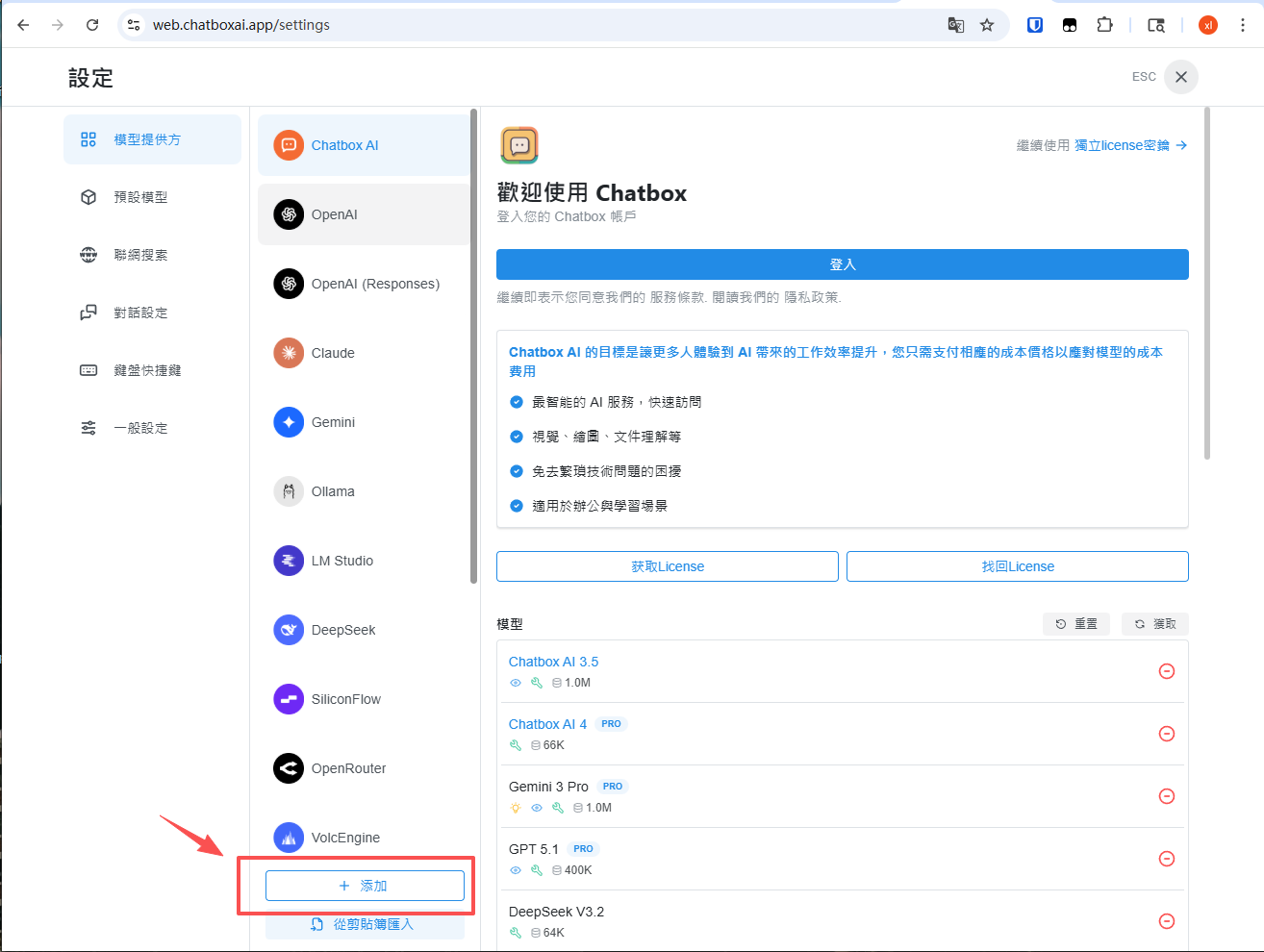Open the browser profile avatar
Viewport: 1264px width, 952px height.
tap(1208, 25)
